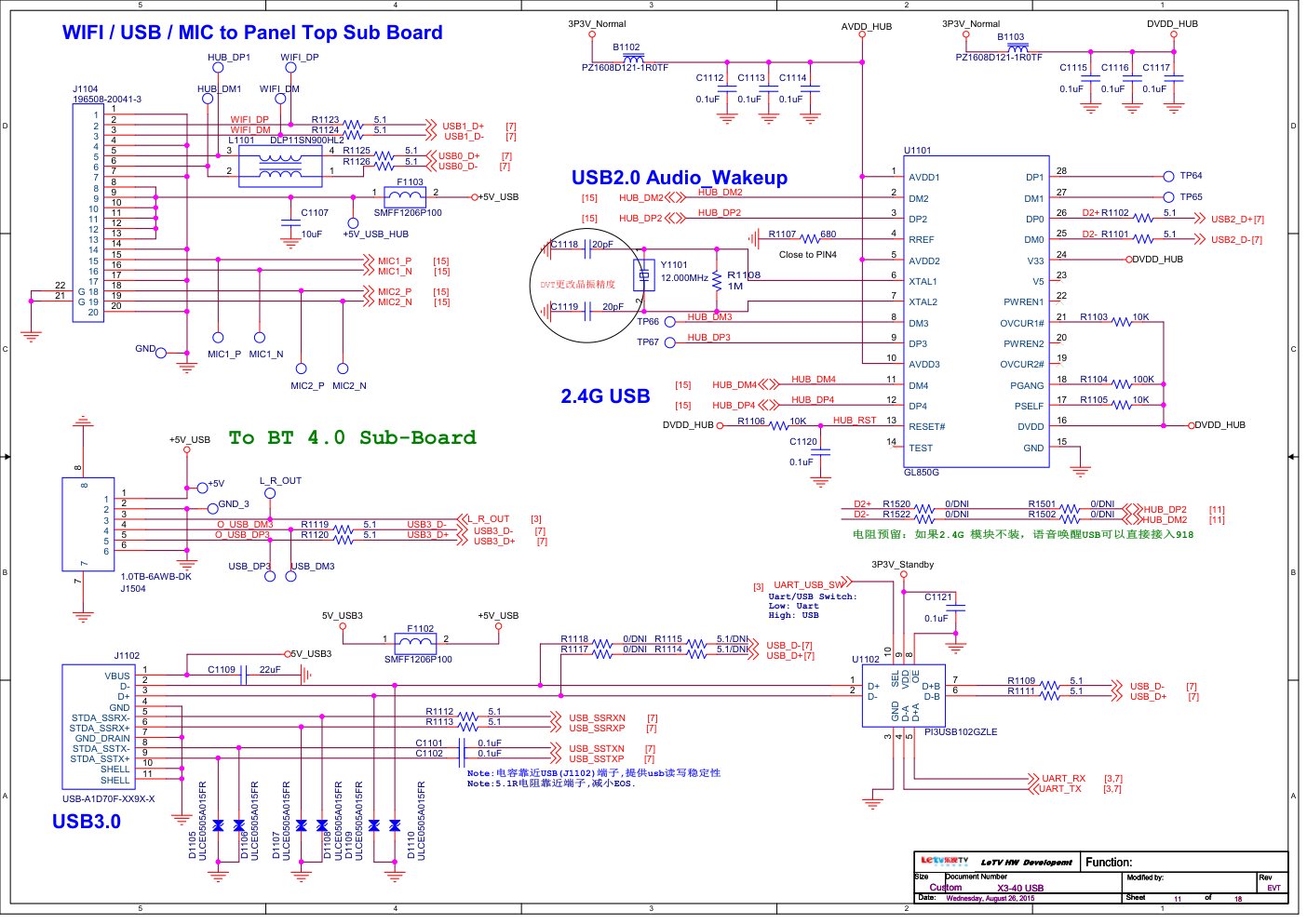1307x924 pixels.
Task: Click the 'Wednesday, August 26, 2015' date
Action: [x=990, y=899]
